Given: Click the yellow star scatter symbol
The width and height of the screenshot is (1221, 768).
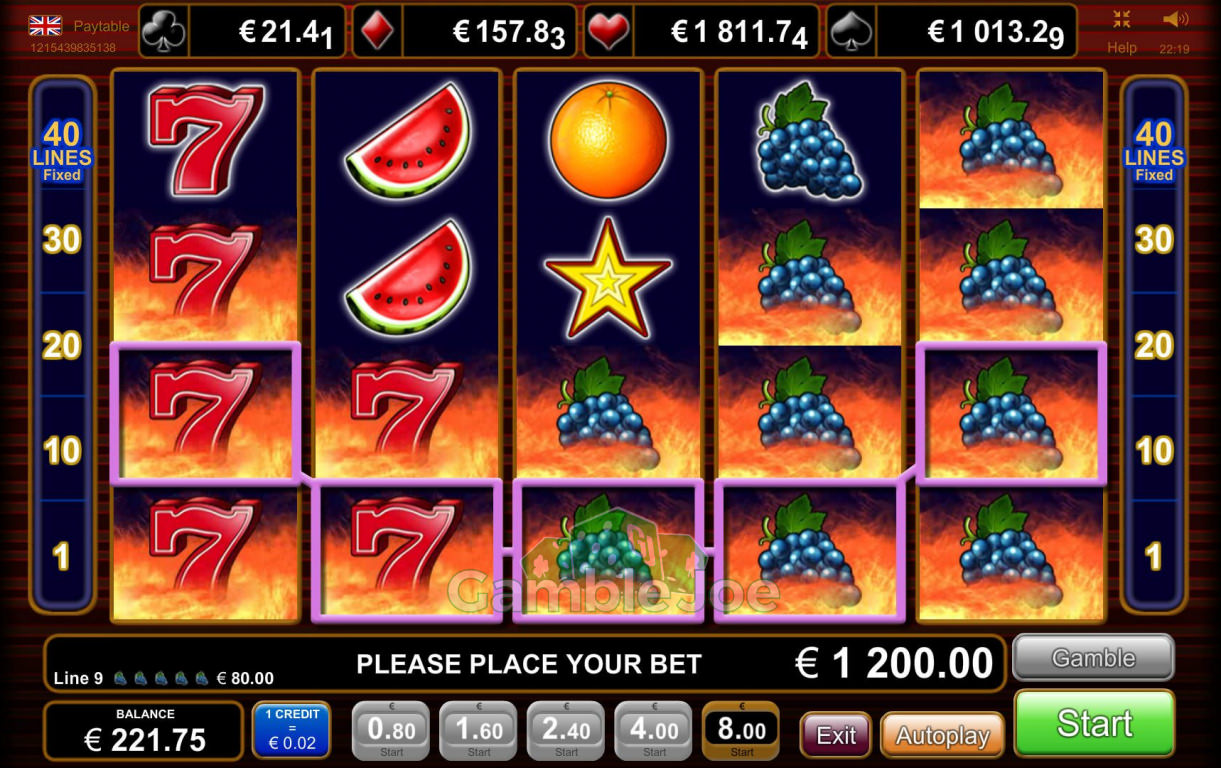Looking at the screenshot, I should click(x=608, y=278).
